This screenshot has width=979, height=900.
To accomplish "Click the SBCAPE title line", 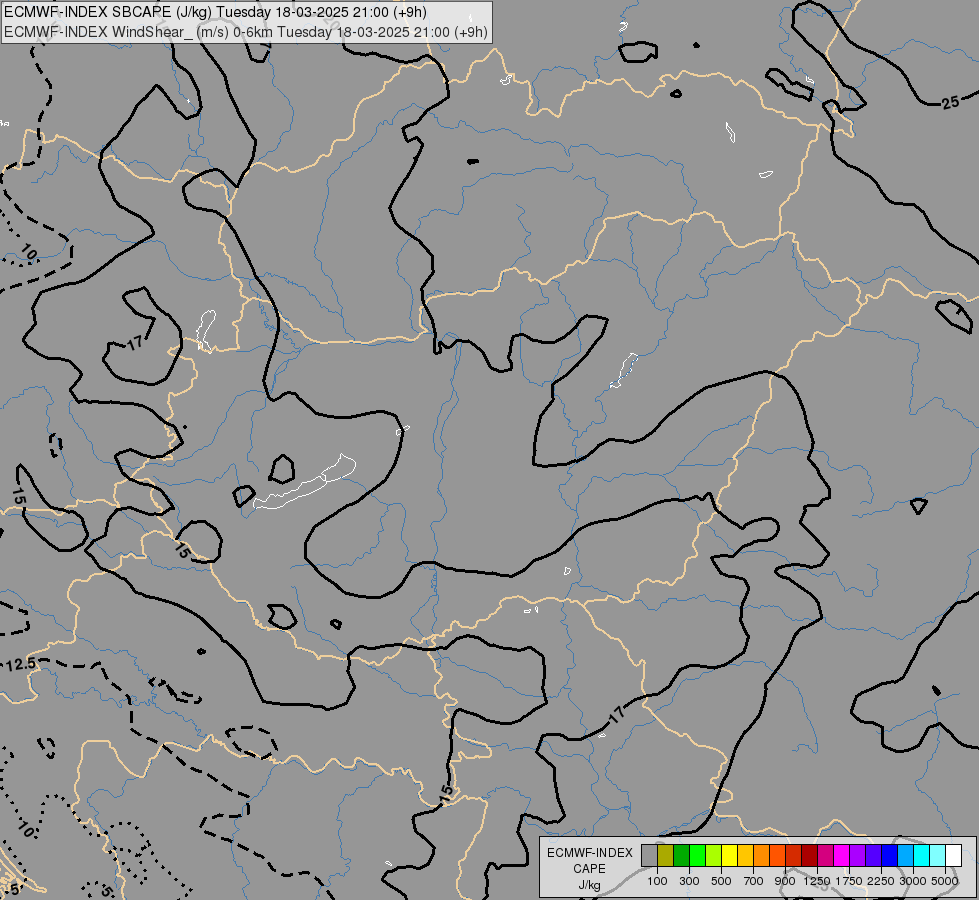I will 215,12.
